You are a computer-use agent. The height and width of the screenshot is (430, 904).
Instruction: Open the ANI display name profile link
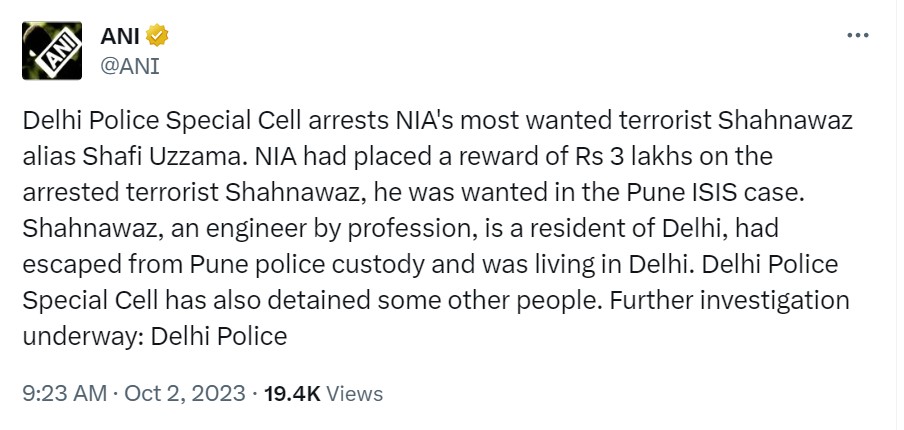click(x=121, y=38)
